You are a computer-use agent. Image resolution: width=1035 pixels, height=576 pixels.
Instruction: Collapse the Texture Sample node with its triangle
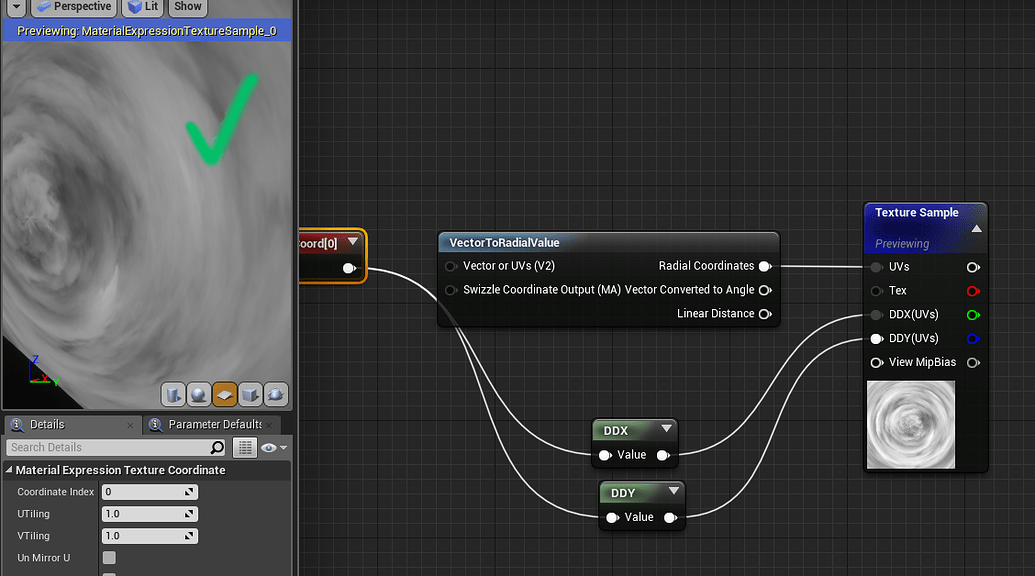click(975, 227)
